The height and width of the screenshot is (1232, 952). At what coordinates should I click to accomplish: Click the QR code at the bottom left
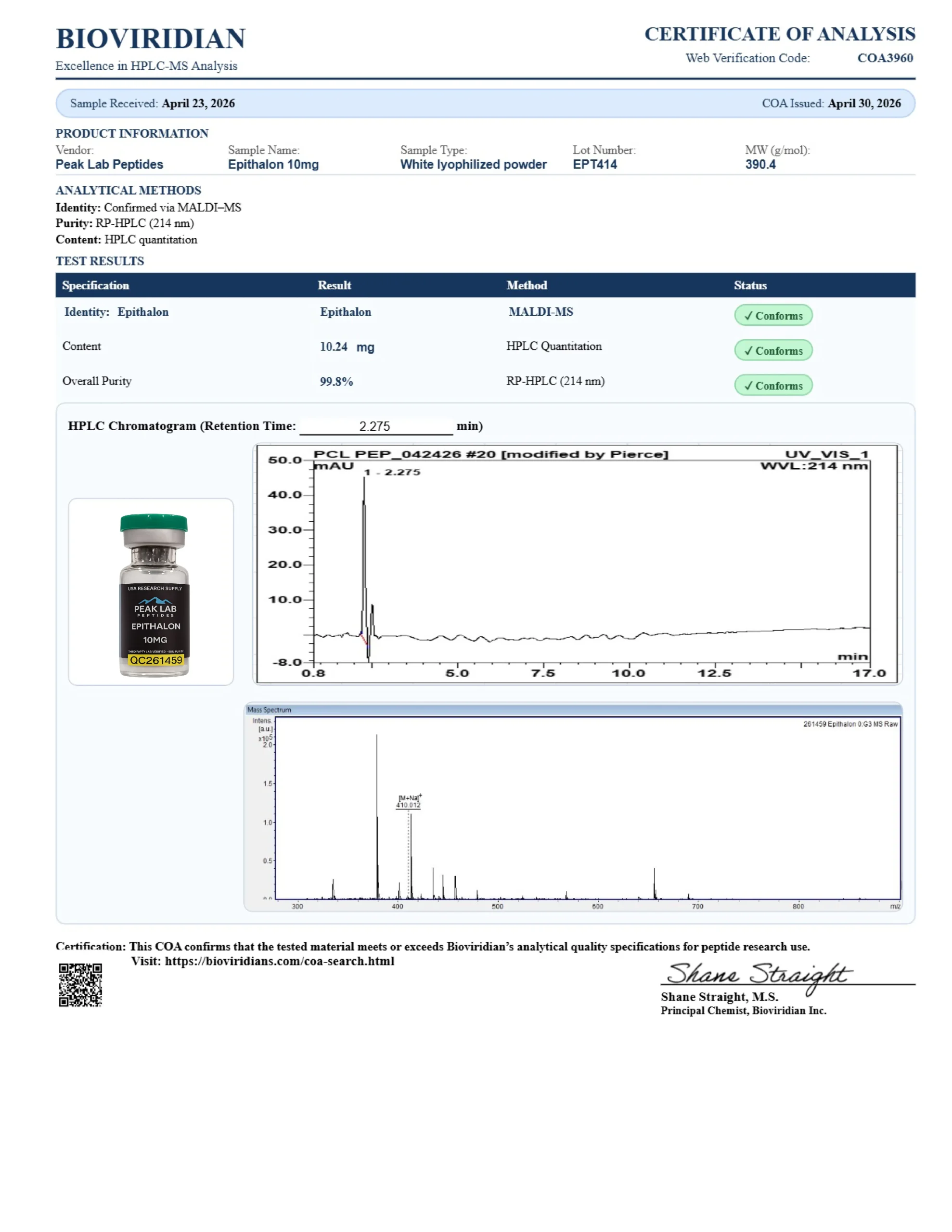(81, 985)
